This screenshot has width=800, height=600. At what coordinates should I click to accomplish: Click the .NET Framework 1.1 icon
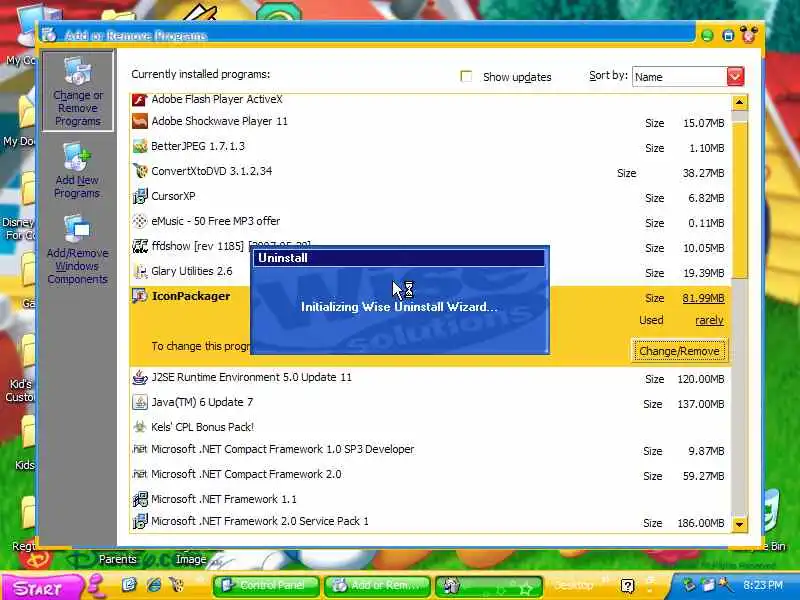pyautogui.click(x=140, y=499)
